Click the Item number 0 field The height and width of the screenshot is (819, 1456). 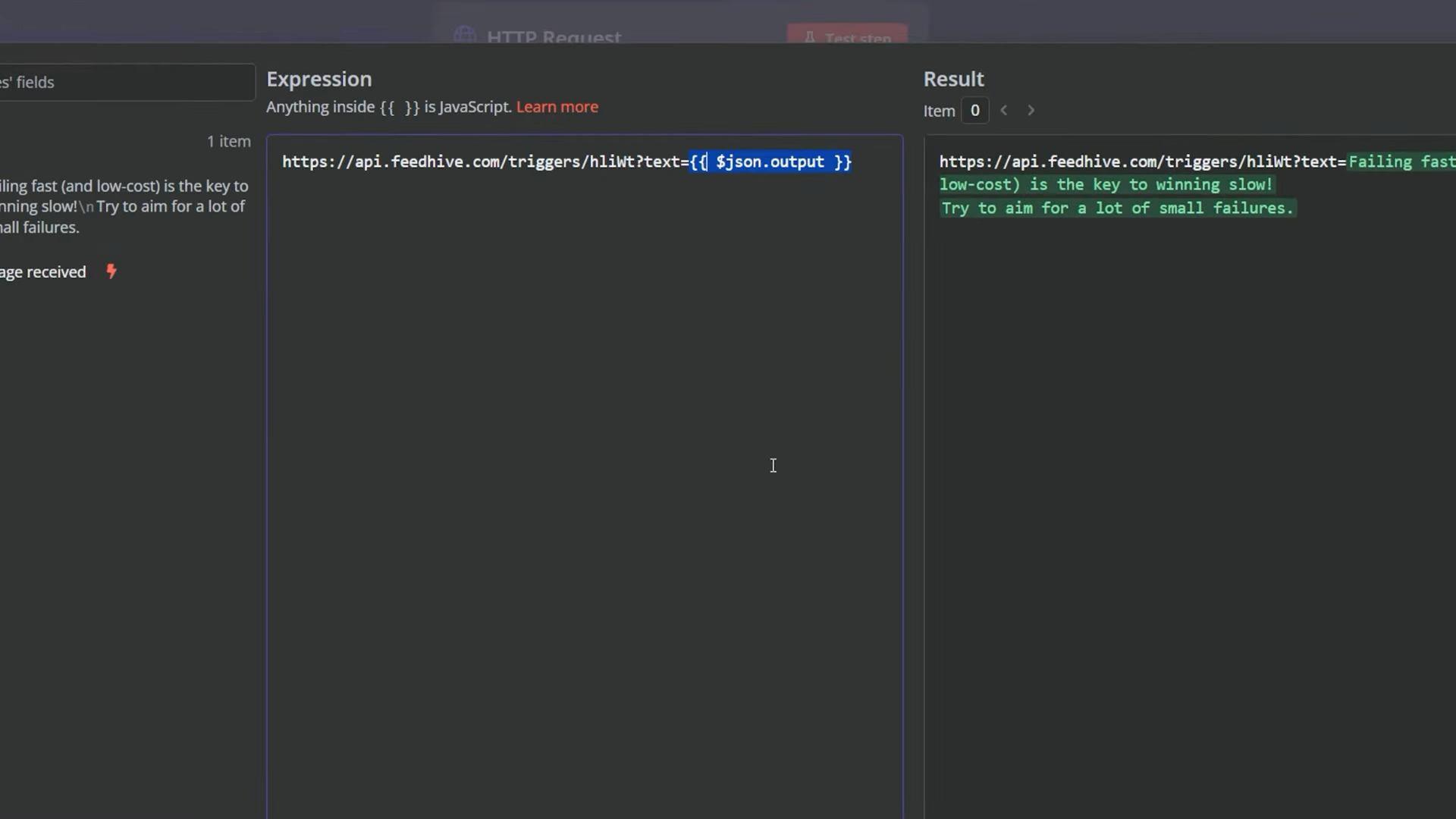click(975, 111)
